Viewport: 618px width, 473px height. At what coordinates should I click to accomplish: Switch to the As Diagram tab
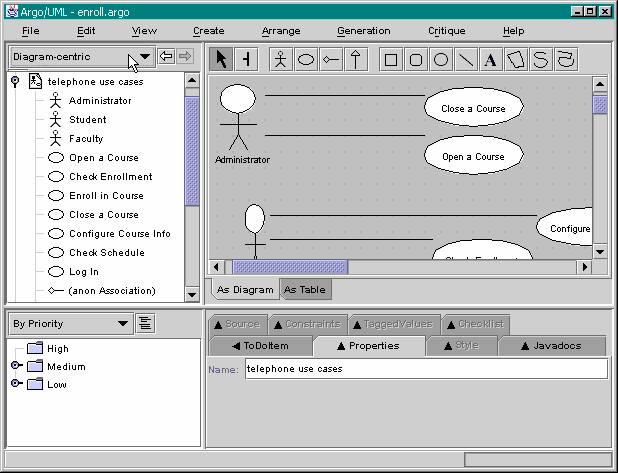245,289
